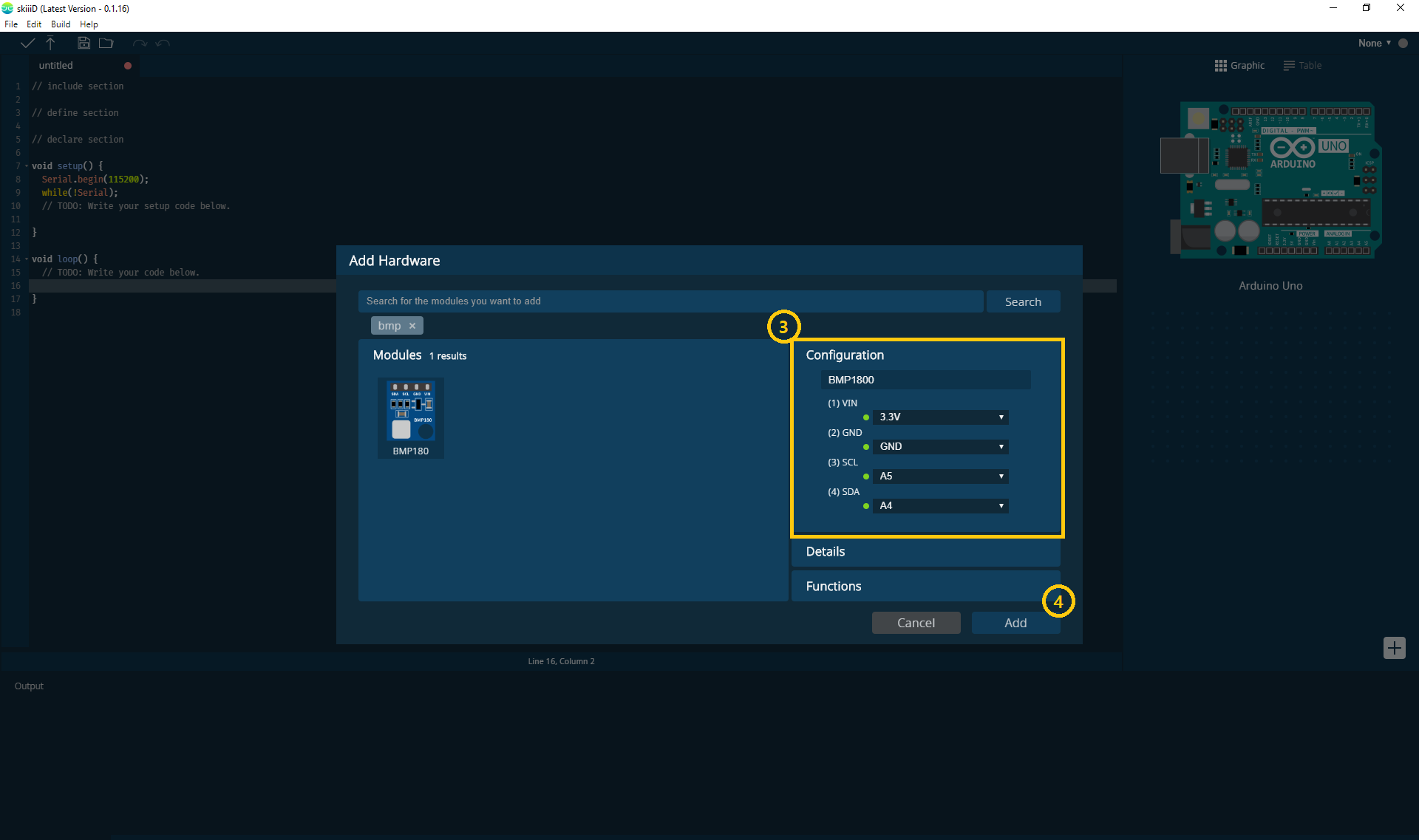
Task: Click the Cancel button to dismiss
Action: [x=915, y=622]
